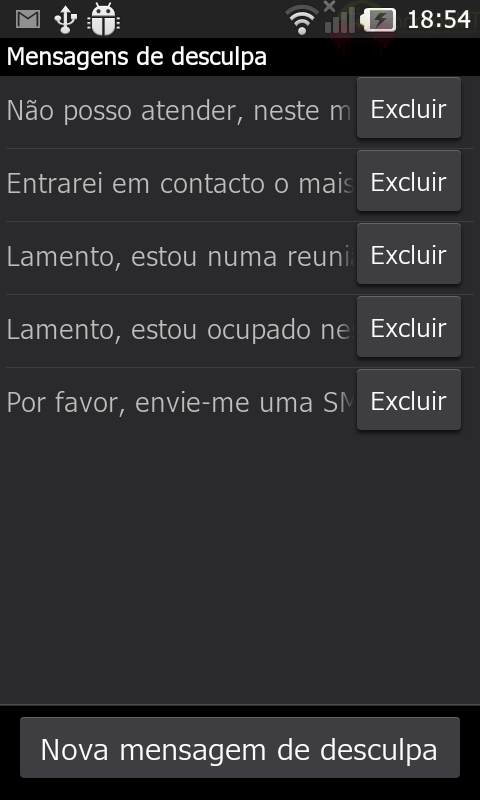Tap the Gmail notification icon
The width and height of the screenshot is (480, 800).
[x=28, y=19]
